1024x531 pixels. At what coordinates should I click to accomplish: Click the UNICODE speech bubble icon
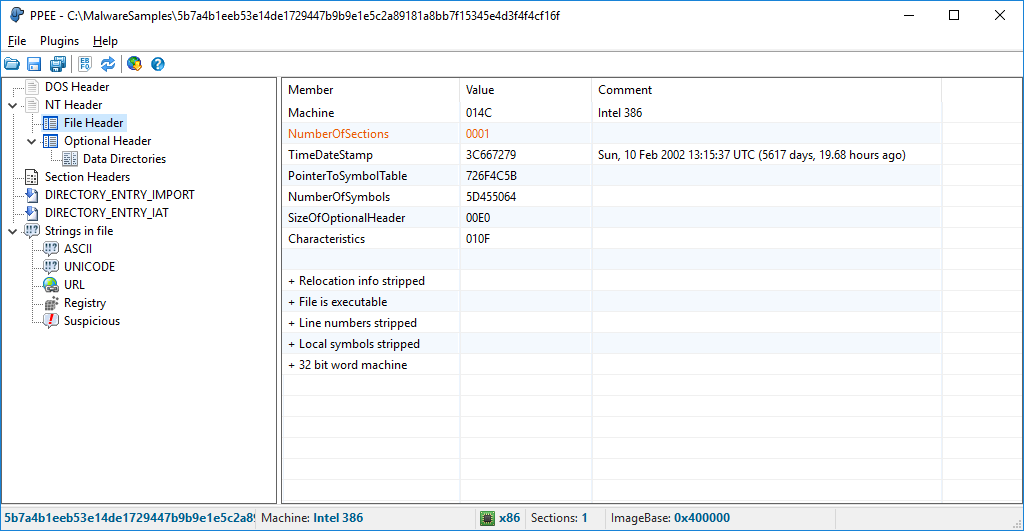pyautogui.click(x=50, y=266)
